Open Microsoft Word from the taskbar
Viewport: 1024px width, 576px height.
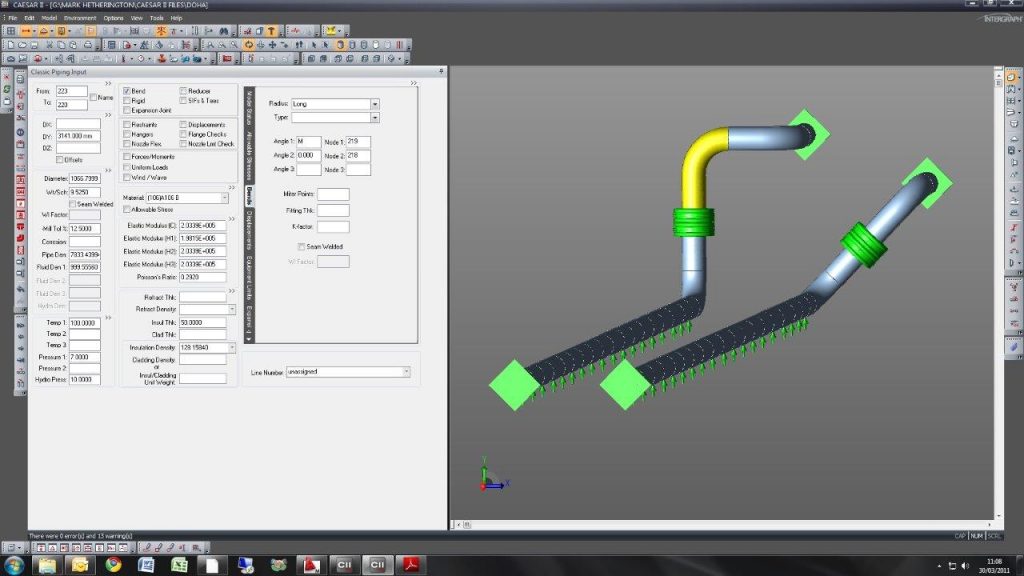click(146, 564)
